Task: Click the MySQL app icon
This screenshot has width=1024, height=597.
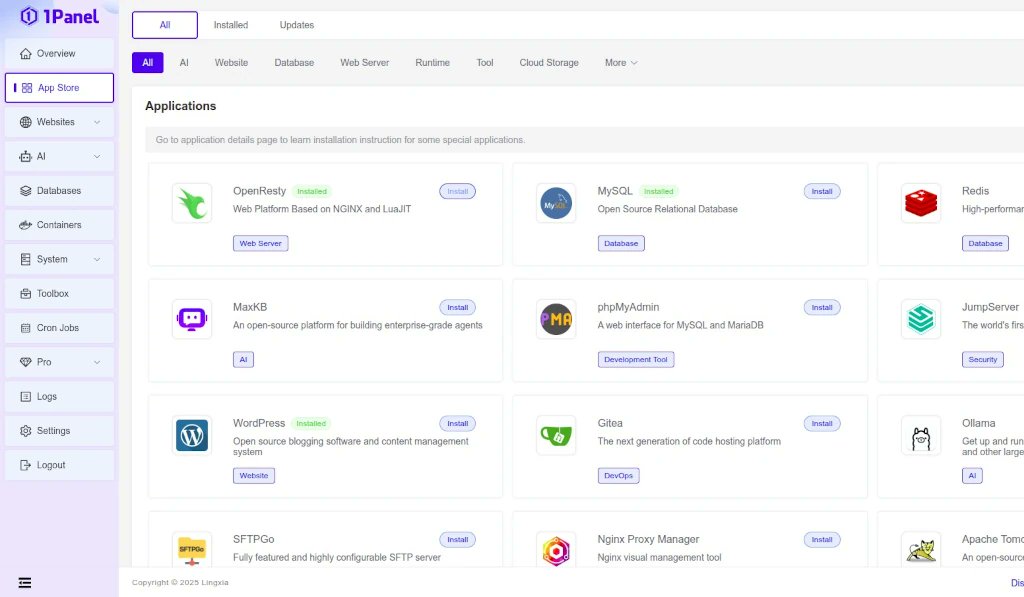Action: coord(556,203)
